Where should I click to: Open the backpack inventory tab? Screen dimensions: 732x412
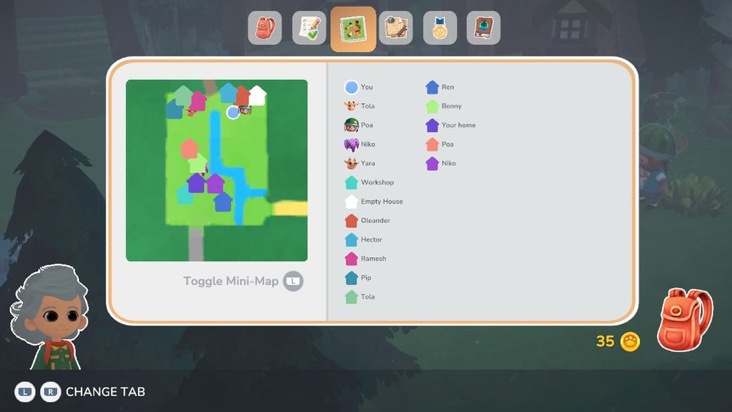pos(265,28)
